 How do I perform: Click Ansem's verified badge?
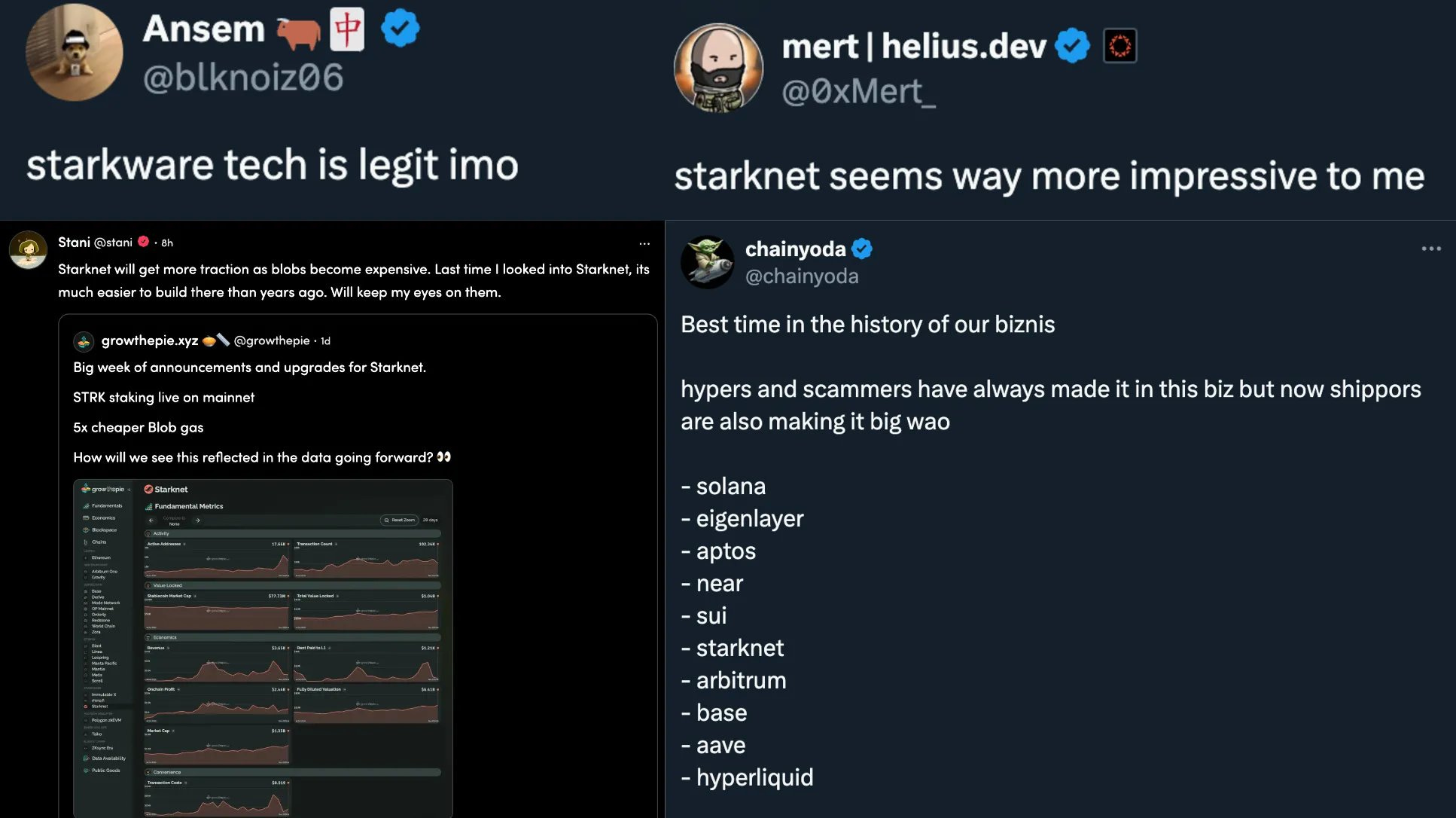(400, 28)
